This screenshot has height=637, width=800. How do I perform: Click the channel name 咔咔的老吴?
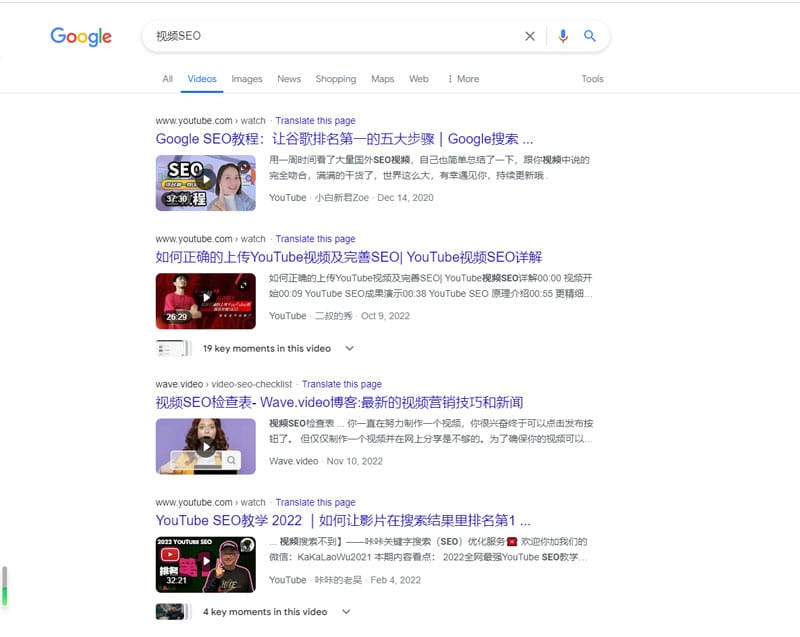point(338,580)
